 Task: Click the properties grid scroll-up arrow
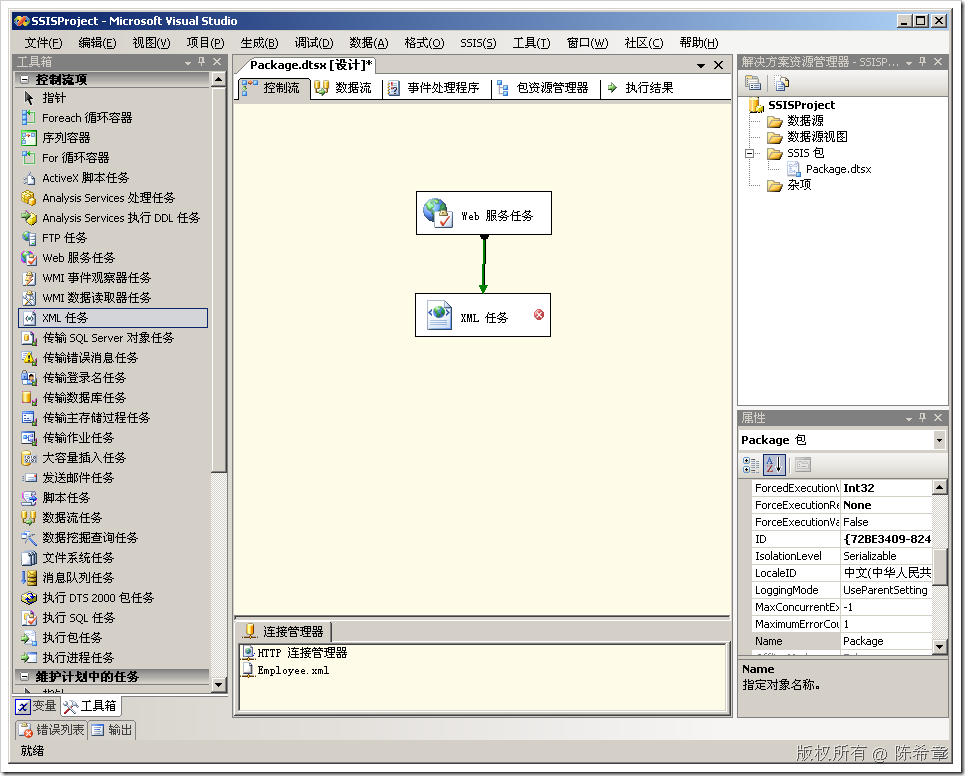[939, 488]
